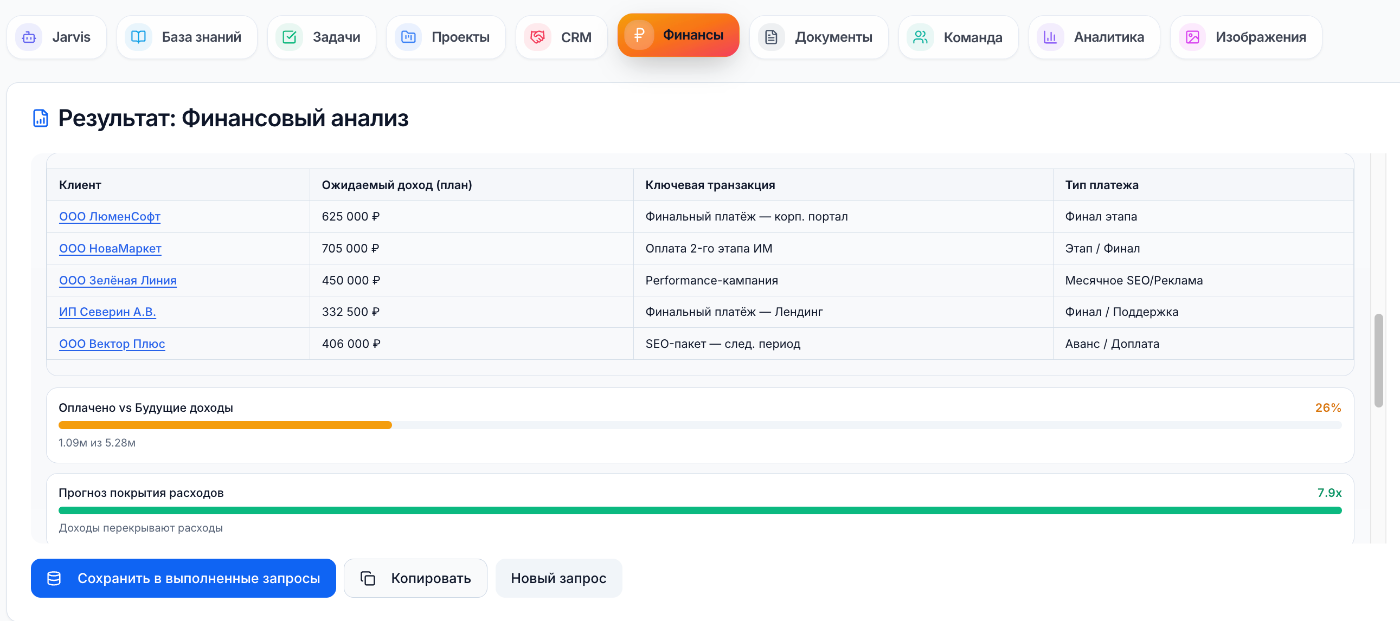Screen dimensions: 1400x621
Task: Click the database icon in the save button
Action: coord(54,578)
